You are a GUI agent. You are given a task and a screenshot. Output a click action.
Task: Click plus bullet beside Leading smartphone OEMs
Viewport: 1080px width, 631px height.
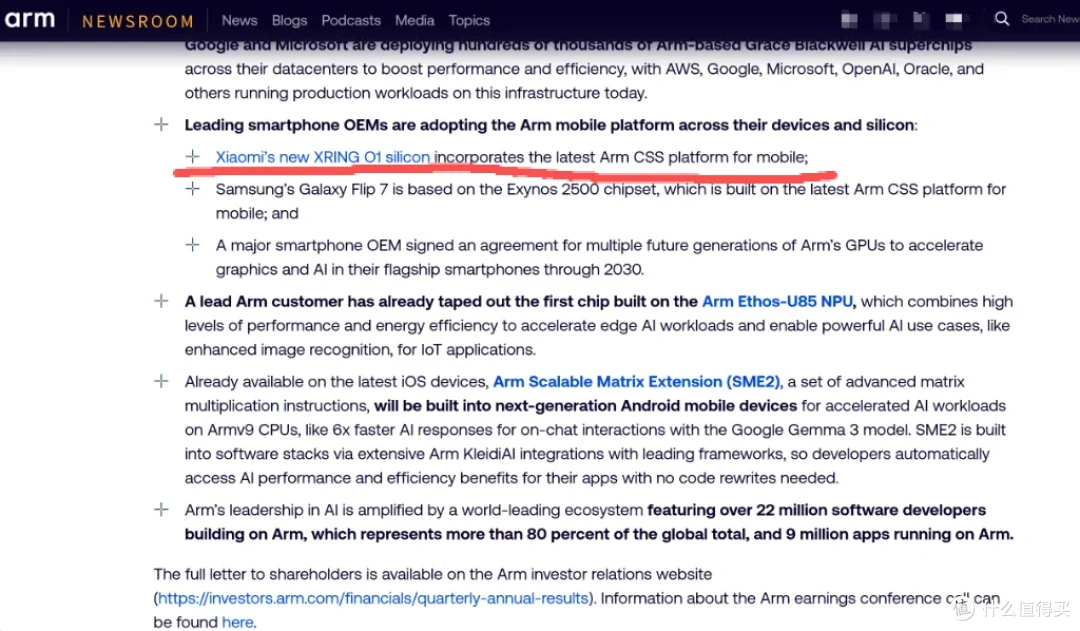[x=161, y=125]
